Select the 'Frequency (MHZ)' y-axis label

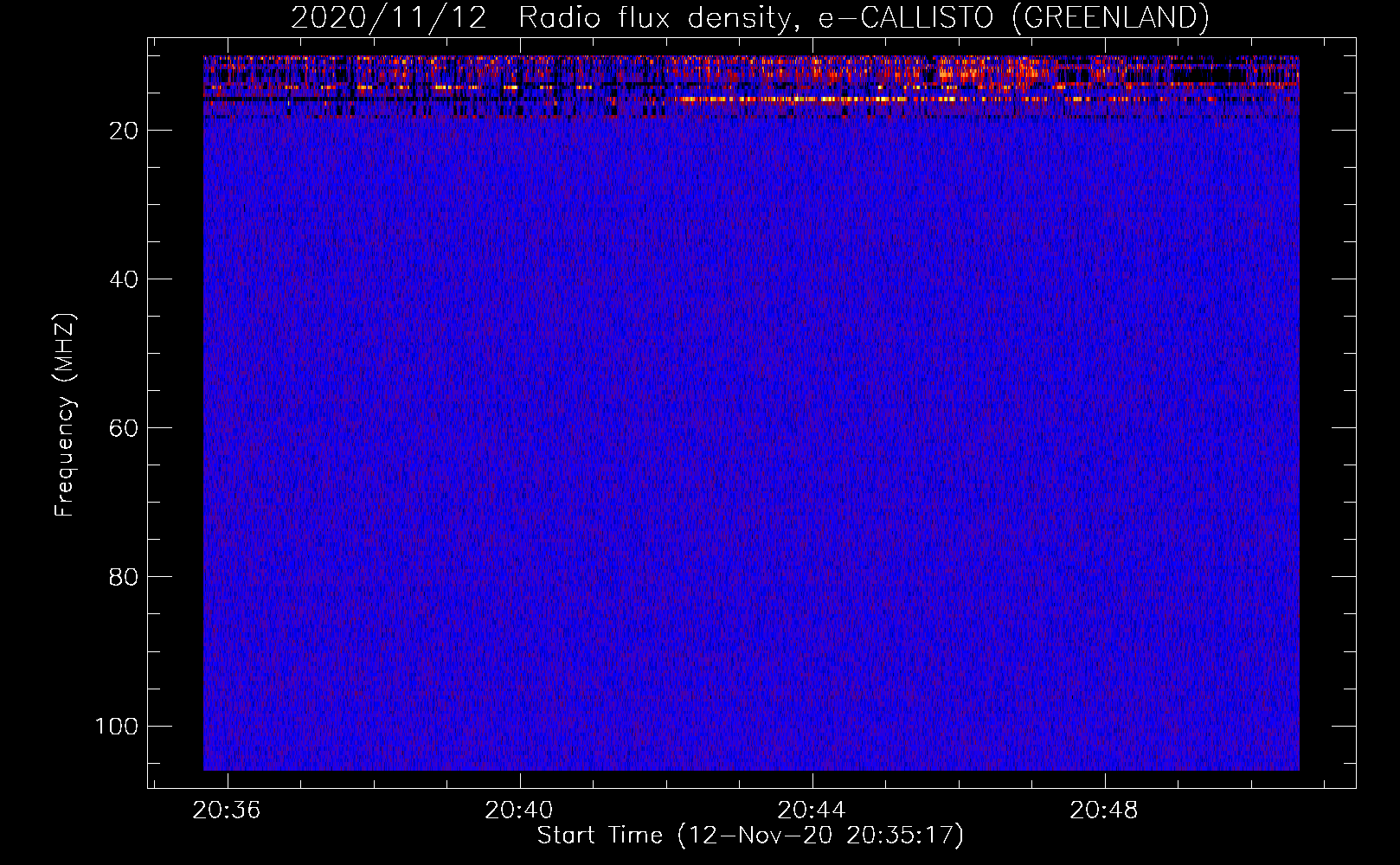point(65,414)
